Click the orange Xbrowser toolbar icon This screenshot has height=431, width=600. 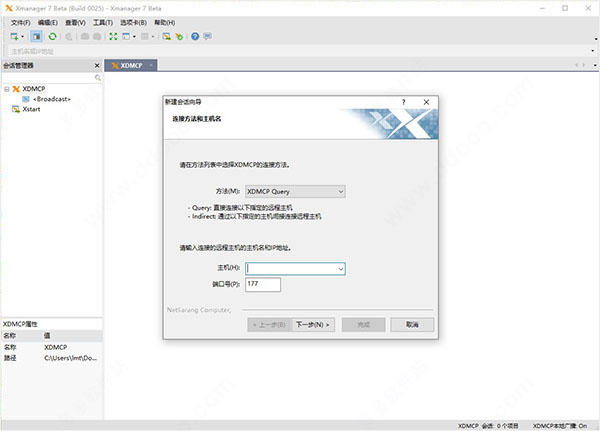pyautogui.click(x=179, y=36)
